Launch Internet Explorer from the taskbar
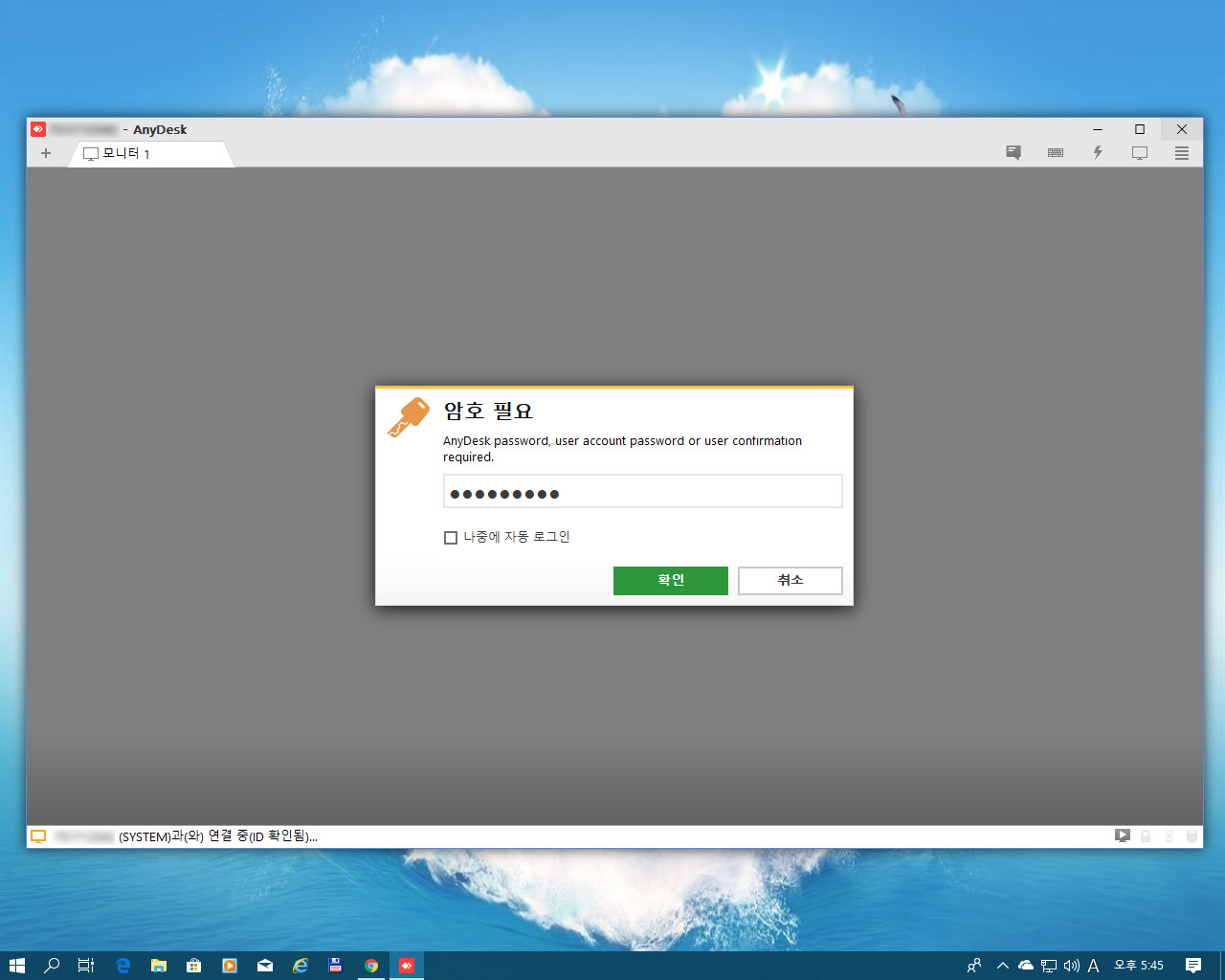The width and height of the screenshot is (1225, 980). coord(301,966)
